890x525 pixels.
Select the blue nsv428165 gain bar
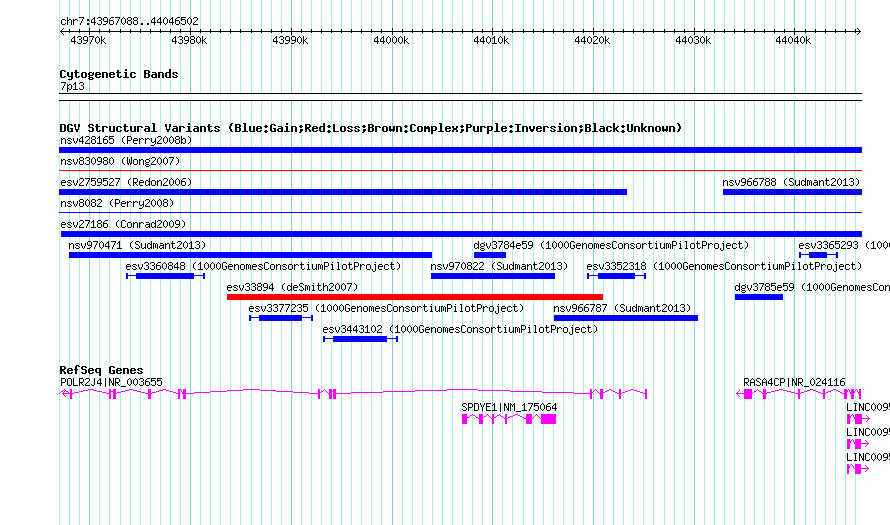coord(460,150)
